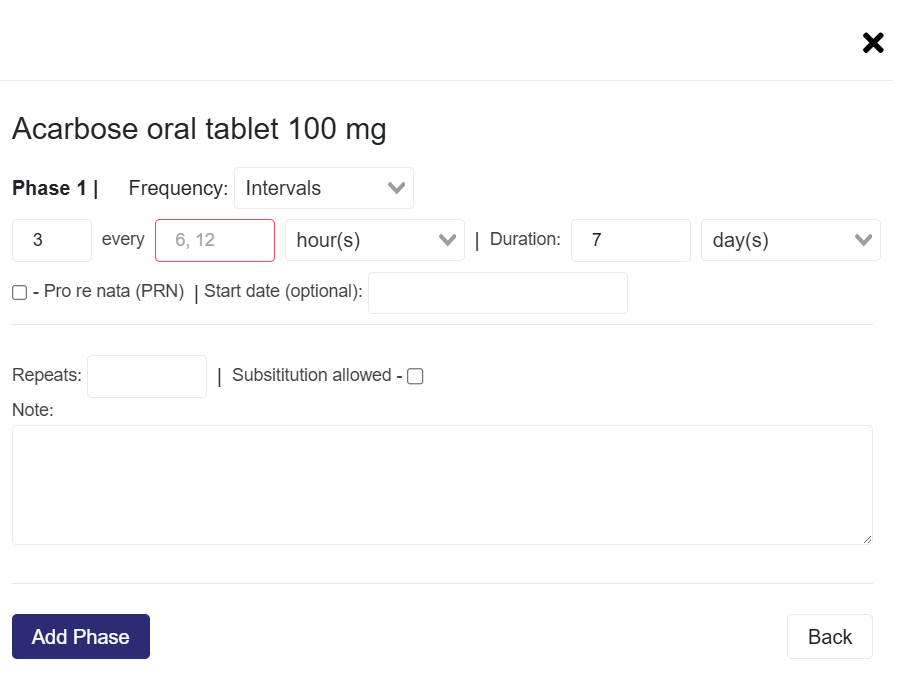The image size is (909, 700).
Task: Click the Frequency: label text
Action: pyautogui.click(x=178, y=188)
